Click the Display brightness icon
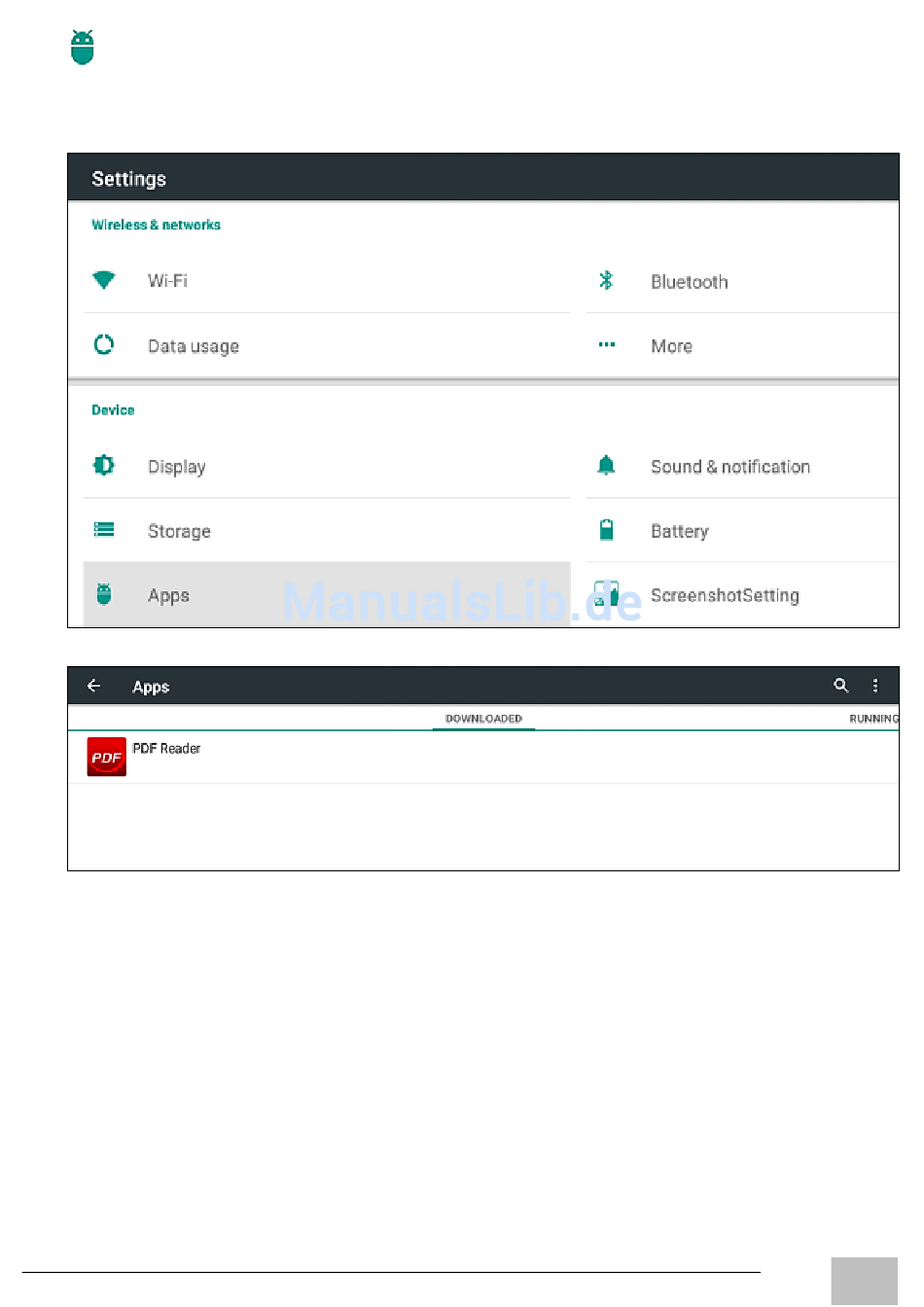The height and width of the screenshot is (1307, 924). pyautogui.click(x=104, y=466)
